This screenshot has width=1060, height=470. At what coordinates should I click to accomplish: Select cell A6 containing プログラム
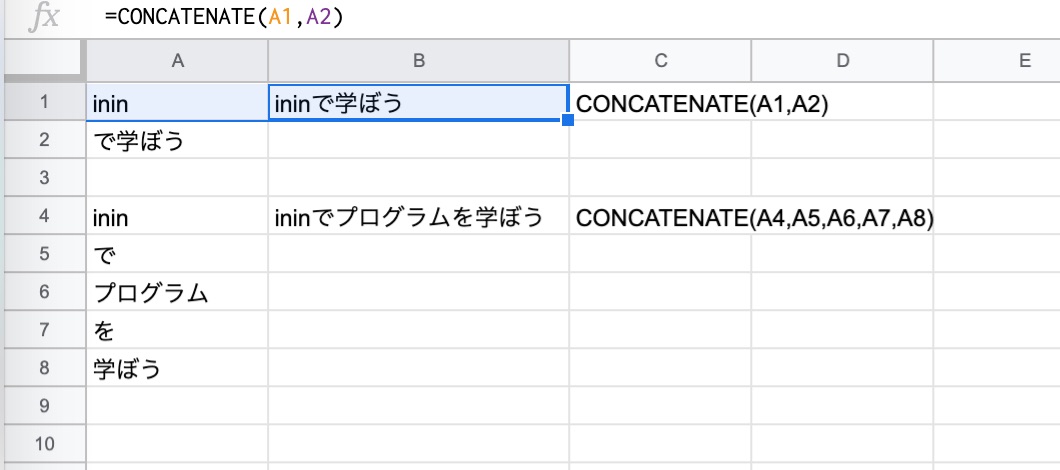tap(178, 292)
